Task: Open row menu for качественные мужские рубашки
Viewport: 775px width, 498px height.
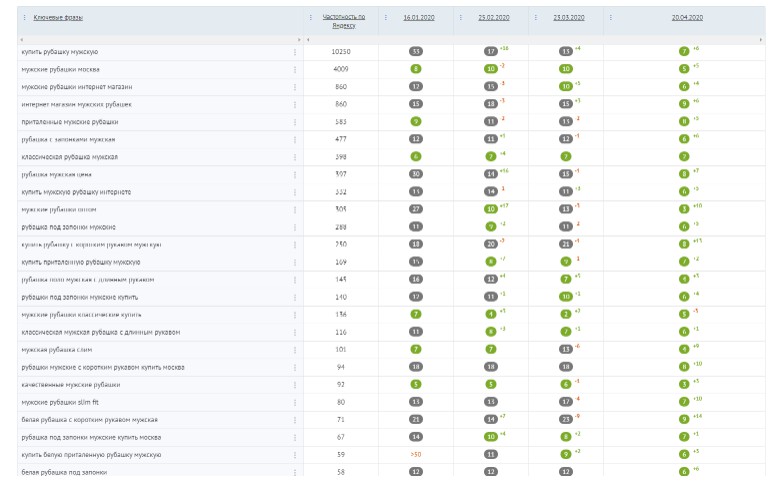Action: click(295, 384)
